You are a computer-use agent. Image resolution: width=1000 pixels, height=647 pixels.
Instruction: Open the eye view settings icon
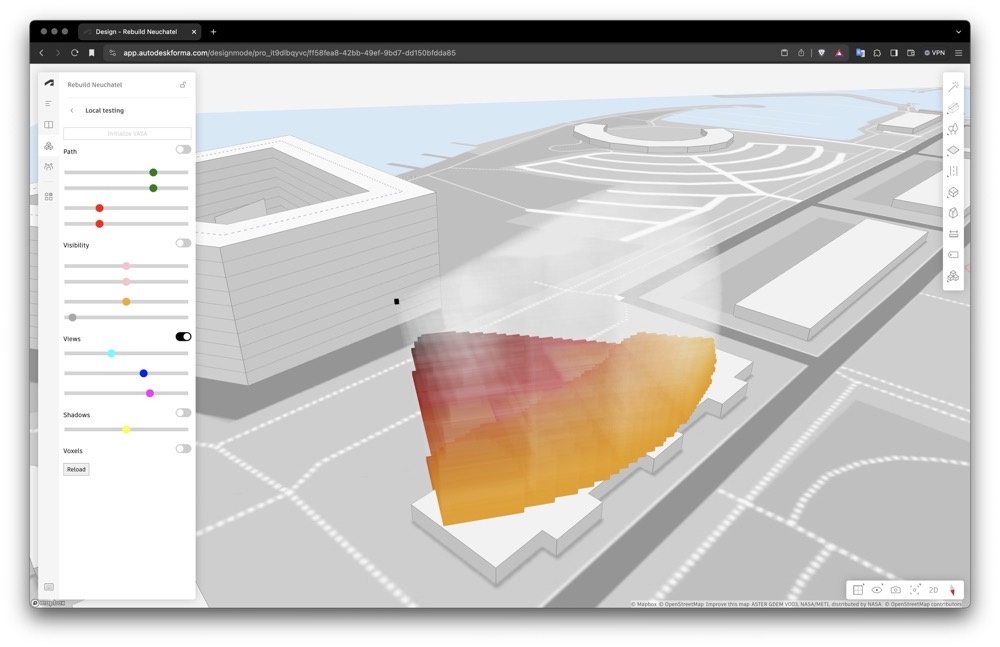pyautogui.click(x=876, y=590)
